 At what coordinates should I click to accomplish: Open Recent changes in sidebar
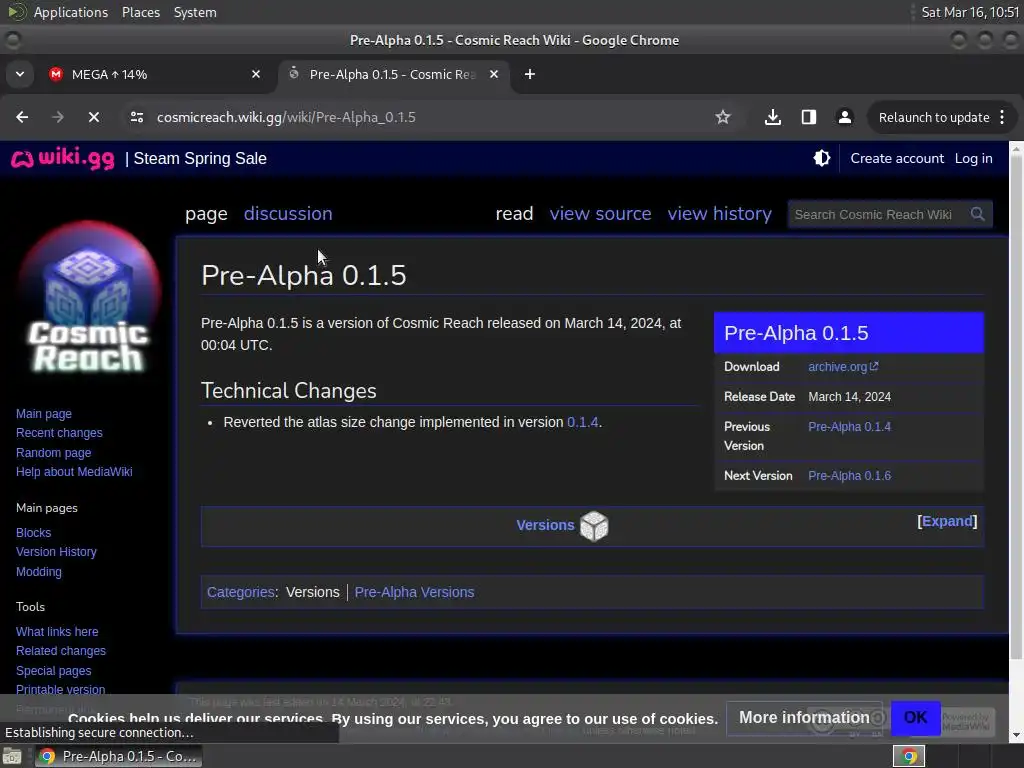(x=59, y=433)
